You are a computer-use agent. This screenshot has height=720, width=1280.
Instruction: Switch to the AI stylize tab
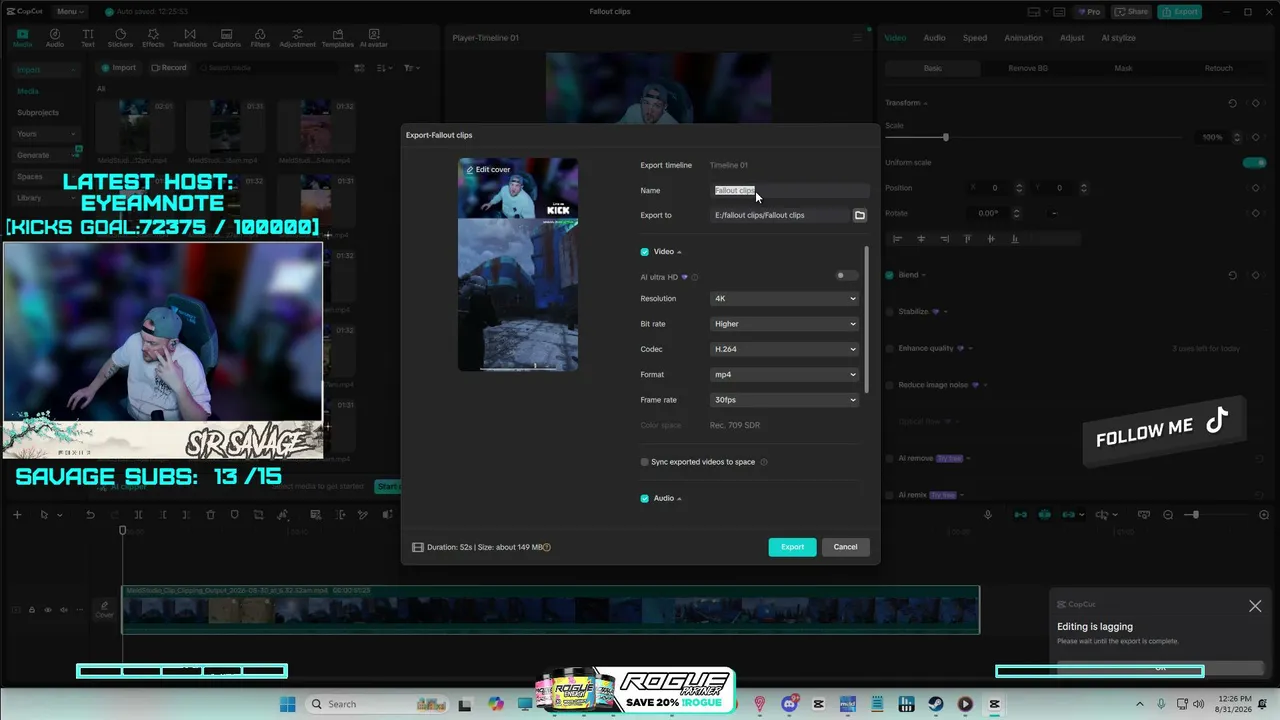pyautogui.click(x=1118, y=38)
